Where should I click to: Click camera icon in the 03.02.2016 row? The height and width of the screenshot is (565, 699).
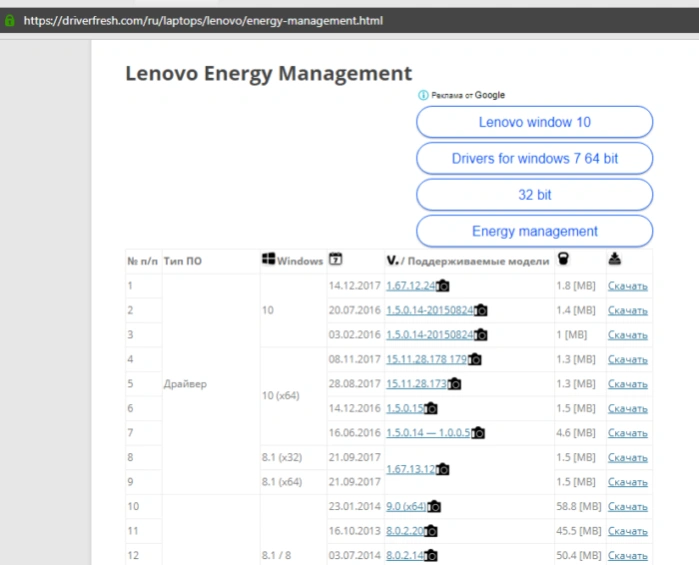(x=481, y=335)
